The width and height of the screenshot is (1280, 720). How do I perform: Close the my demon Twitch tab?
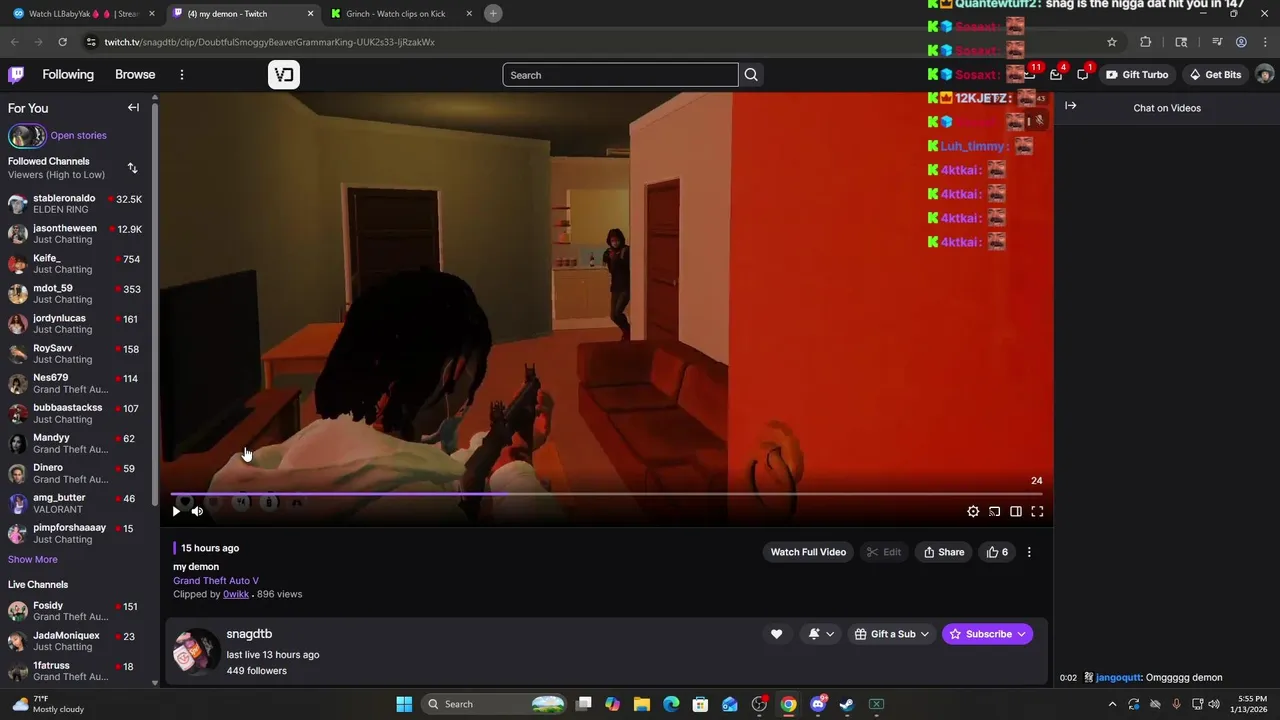310,14
